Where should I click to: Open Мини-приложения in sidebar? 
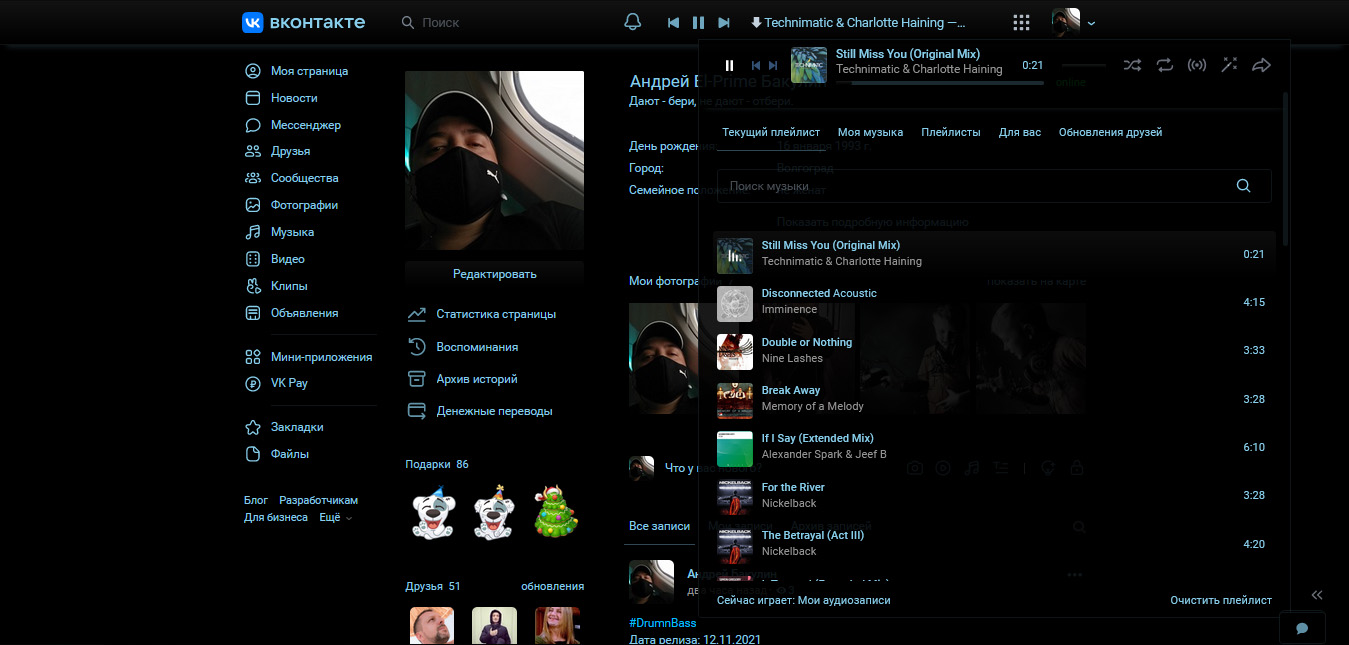[x=308, y=357]
